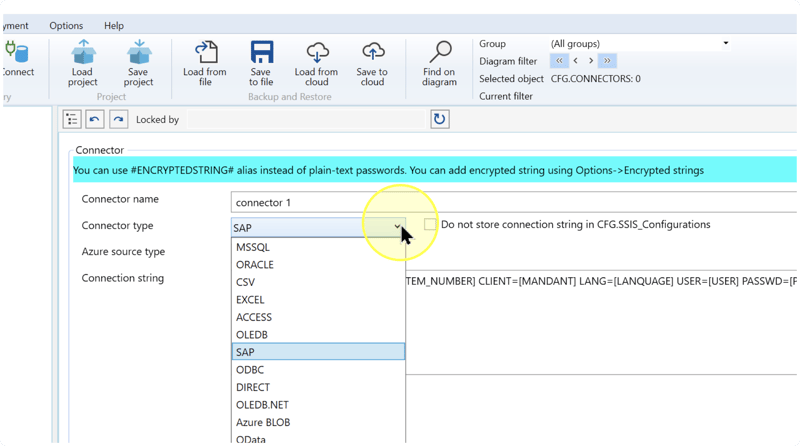Open the Load project tool
The width and height of the screenshot is (800, 446).
click(83, 63)
